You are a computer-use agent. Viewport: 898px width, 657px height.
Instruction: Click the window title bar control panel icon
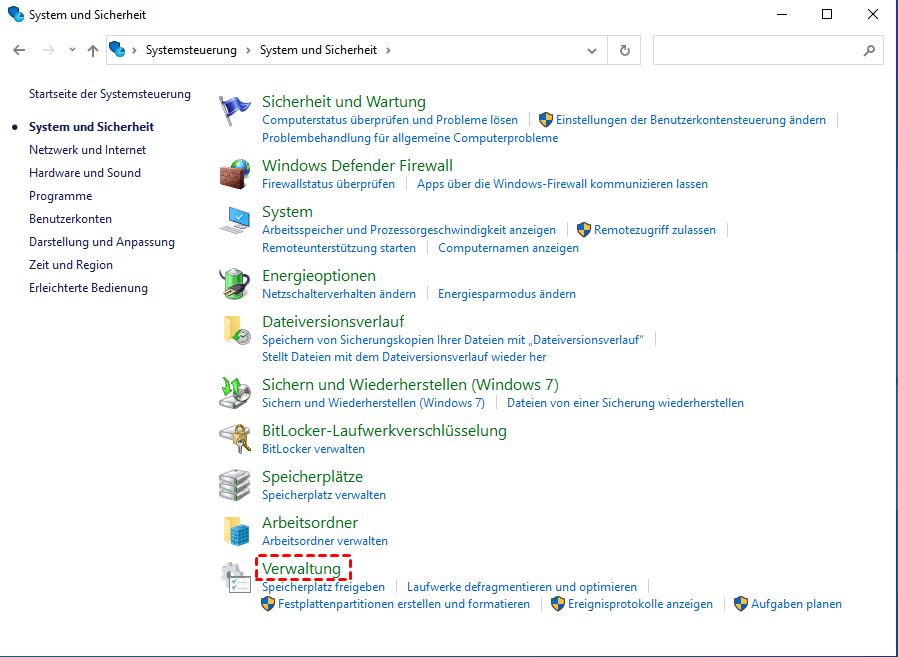[x=16, y=14]
